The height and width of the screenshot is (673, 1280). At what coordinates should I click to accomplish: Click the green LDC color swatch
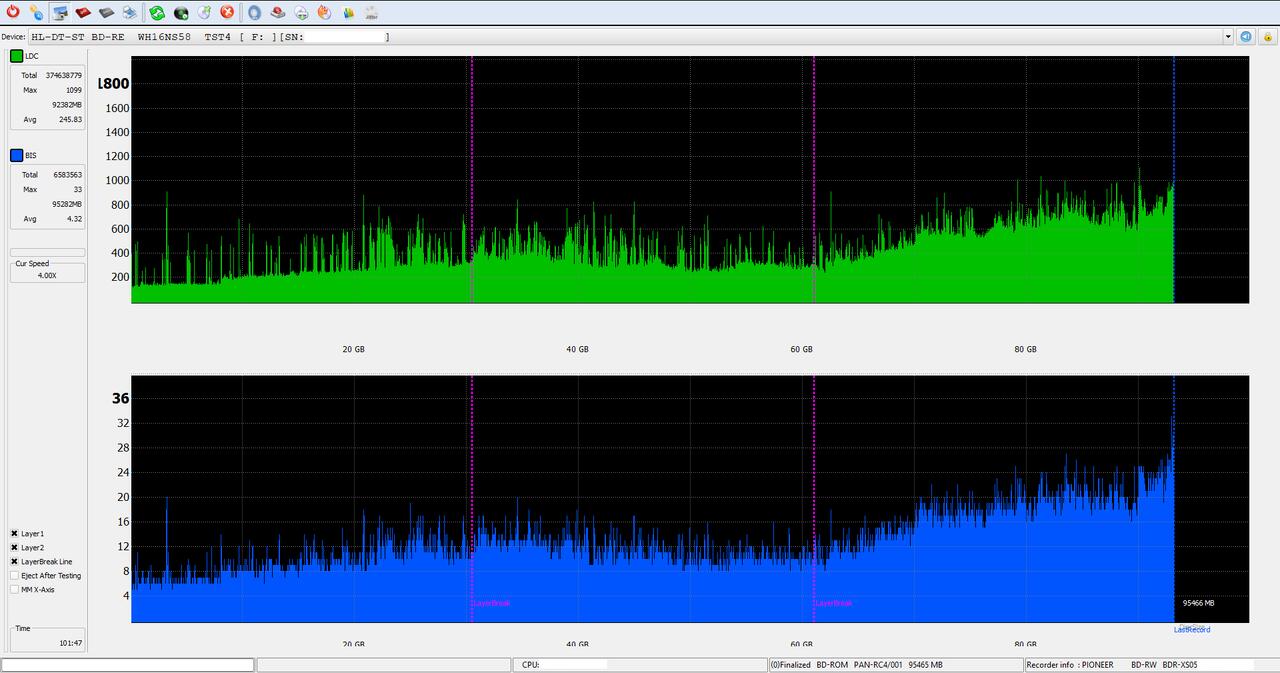pyautogui.click(x=16, y=56)
